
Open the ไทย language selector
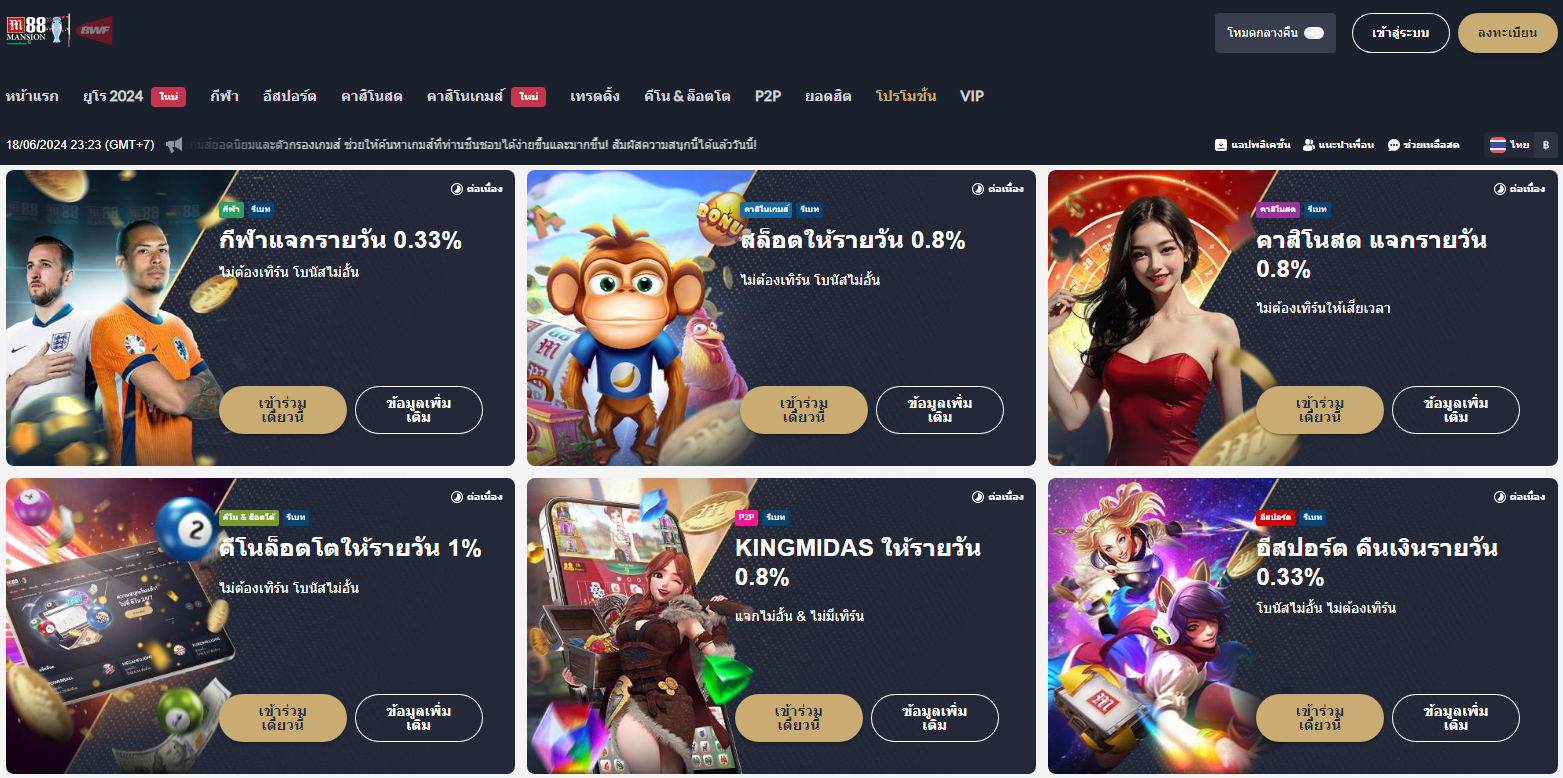pos(1520,145)
